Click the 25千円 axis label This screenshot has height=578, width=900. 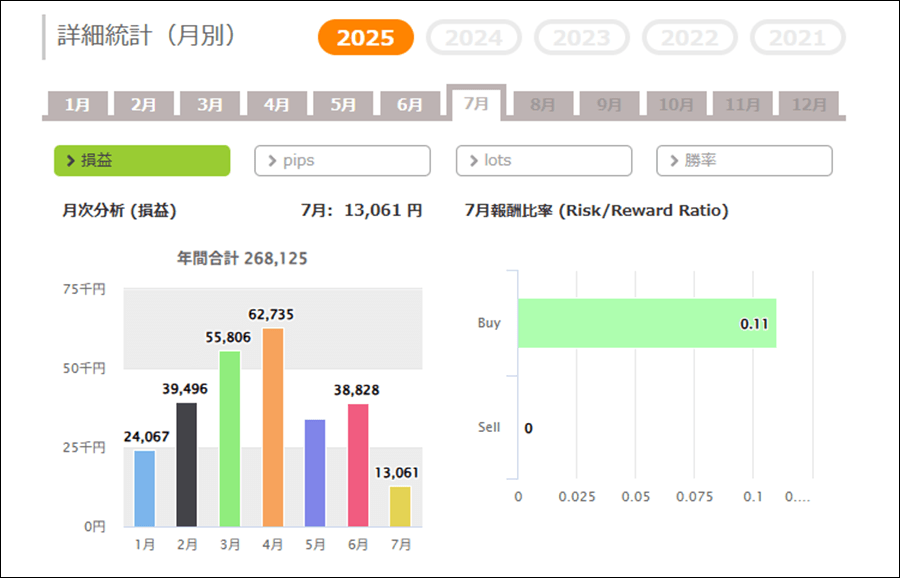point(84,448)
